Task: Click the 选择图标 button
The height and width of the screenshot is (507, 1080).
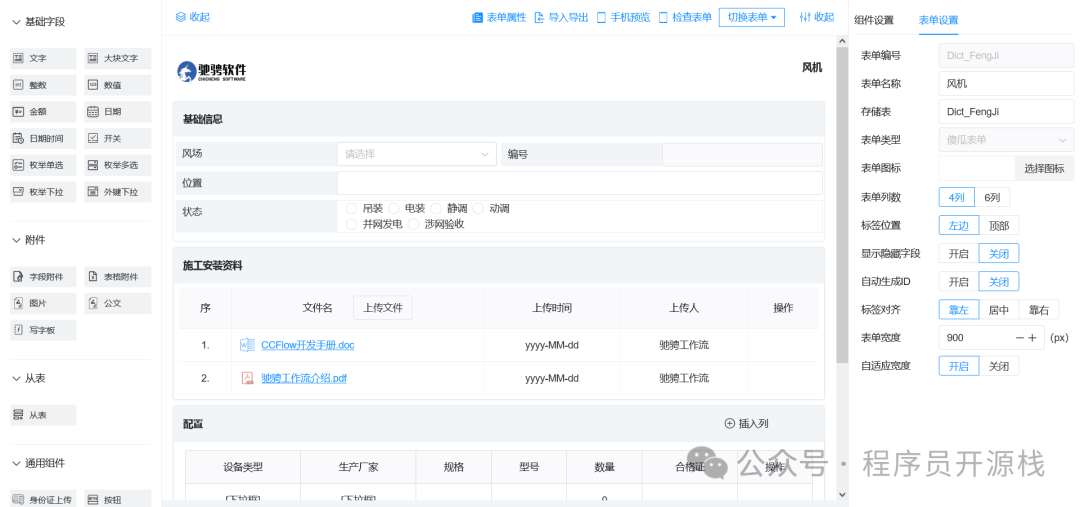Action: pos(1044,168)
